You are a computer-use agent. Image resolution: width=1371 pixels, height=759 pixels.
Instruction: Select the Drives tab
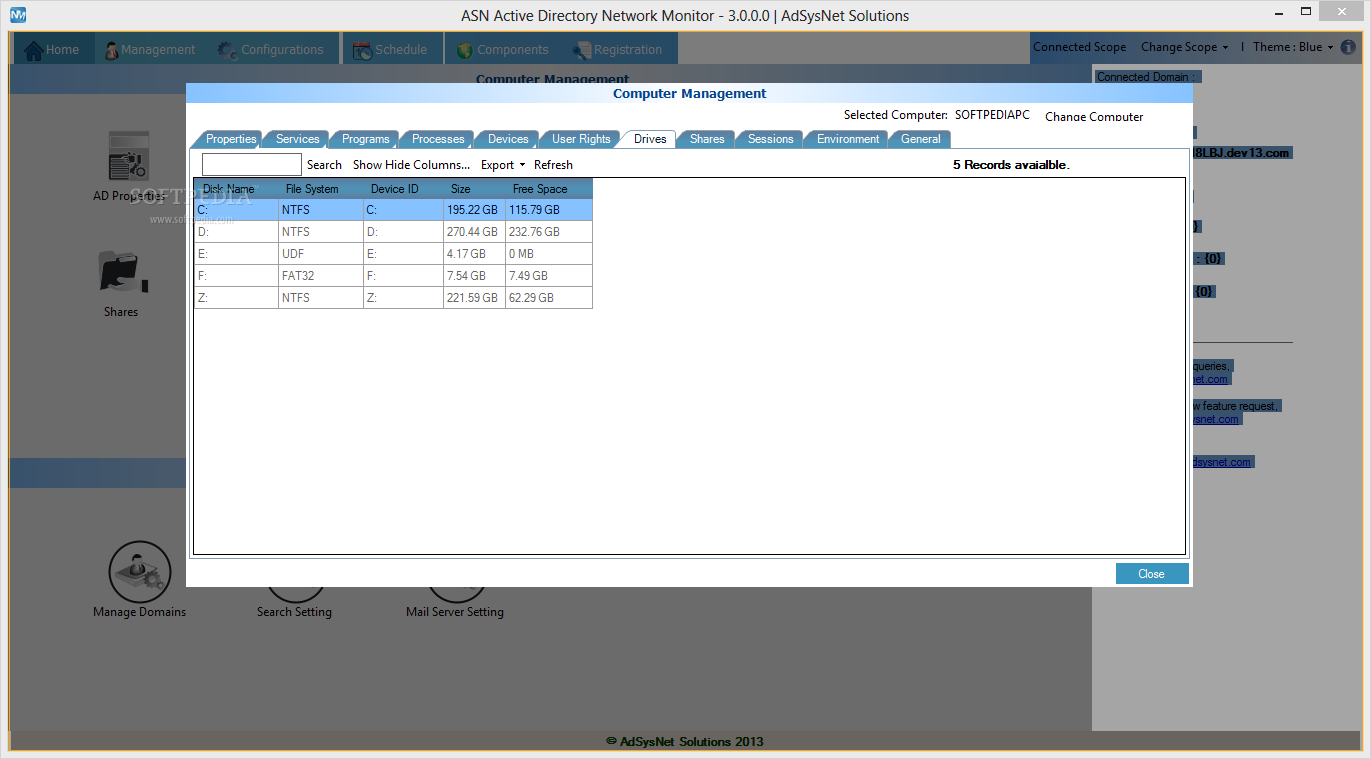pyautogui.click(x=650, y=139)
